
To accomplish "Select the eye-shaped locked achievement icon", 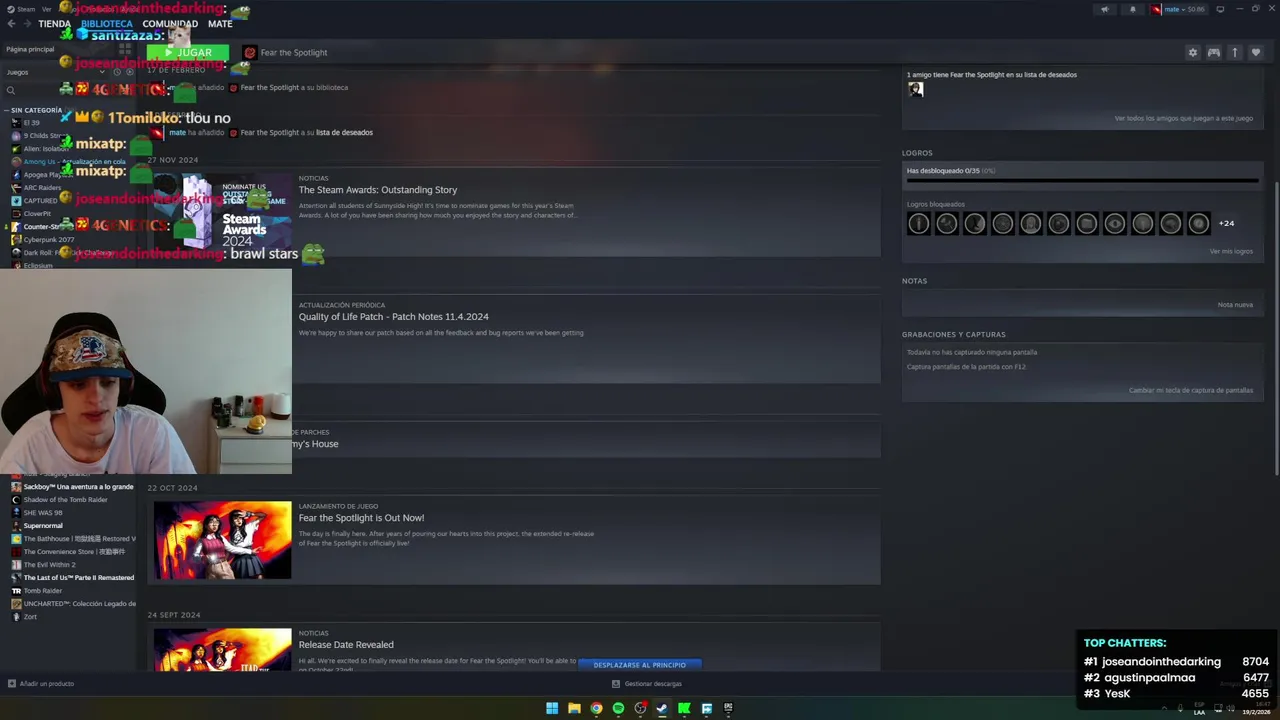I will click(1114, 223).
